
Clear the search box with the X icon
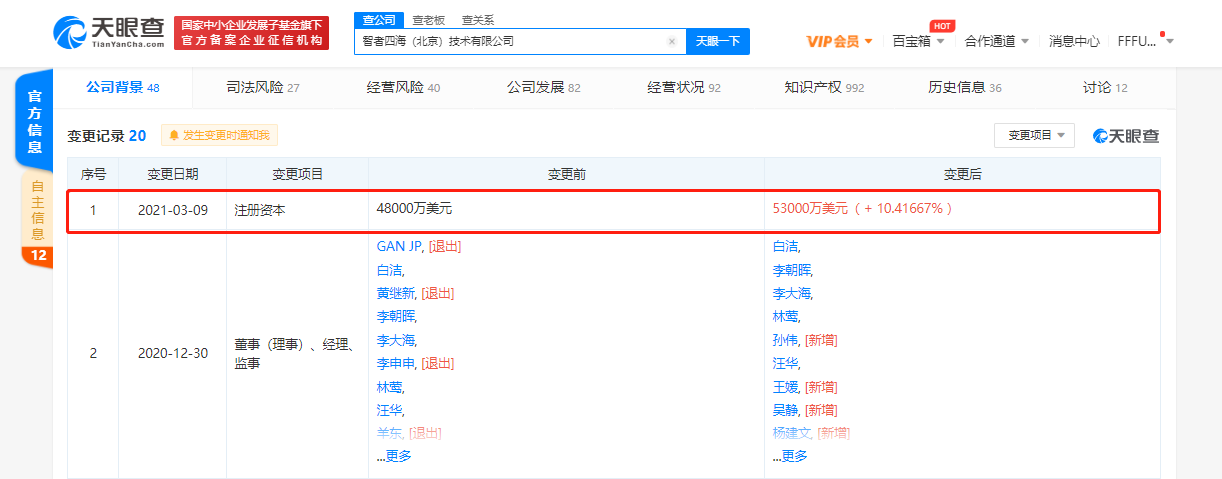click(x=672, y=41)
